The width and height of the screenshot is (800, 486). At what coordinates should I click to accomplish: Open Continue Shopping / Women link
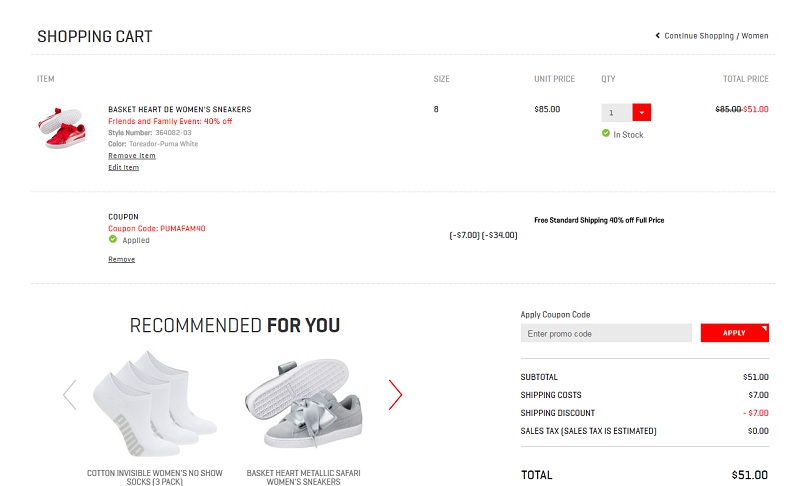click(716, 36)
